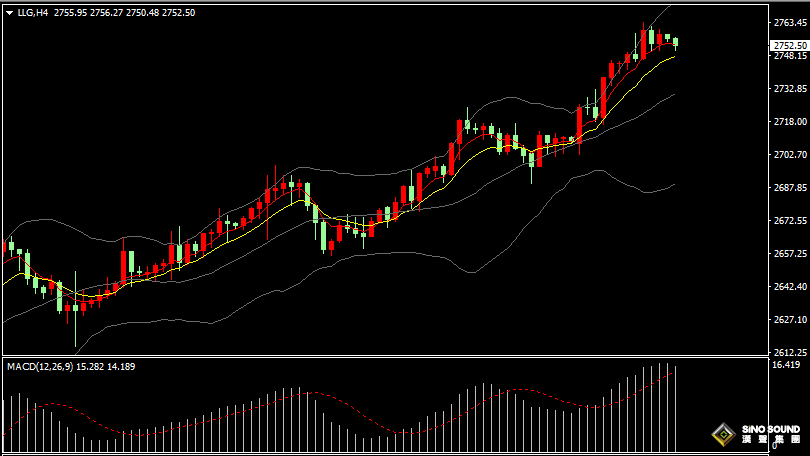
Task: Click the MACD(12,26,9) indicator label
Action: pyautogui.click(x=44, y=367)
